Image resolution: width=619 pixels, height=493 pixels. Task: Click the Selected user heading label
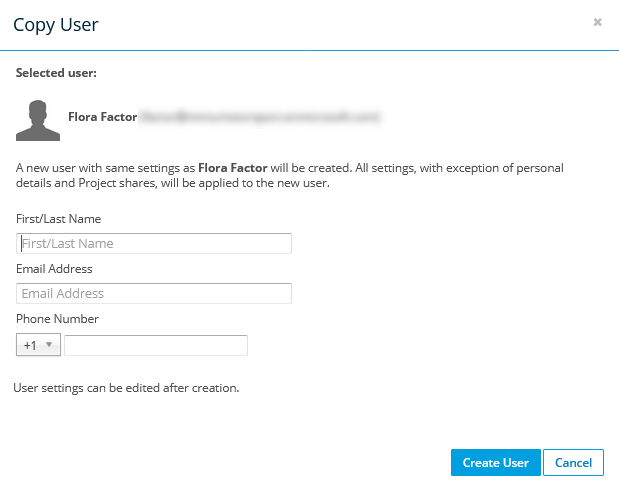(56, 73)
